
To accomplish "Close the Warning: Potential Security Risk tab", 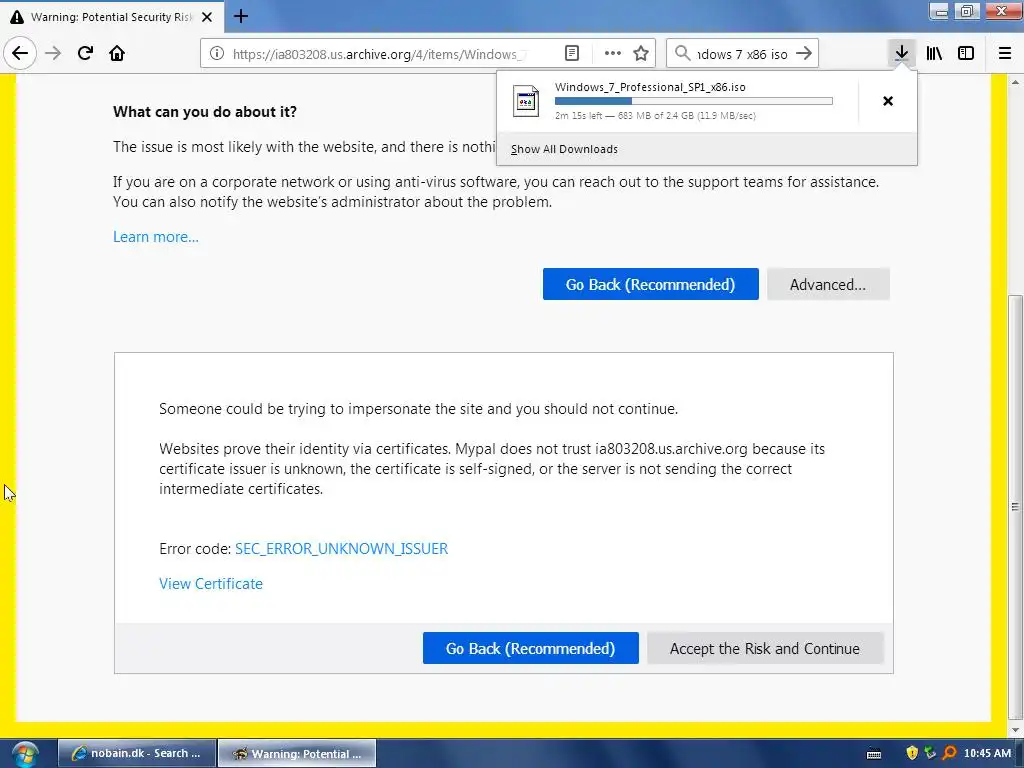I will [207, 17].
